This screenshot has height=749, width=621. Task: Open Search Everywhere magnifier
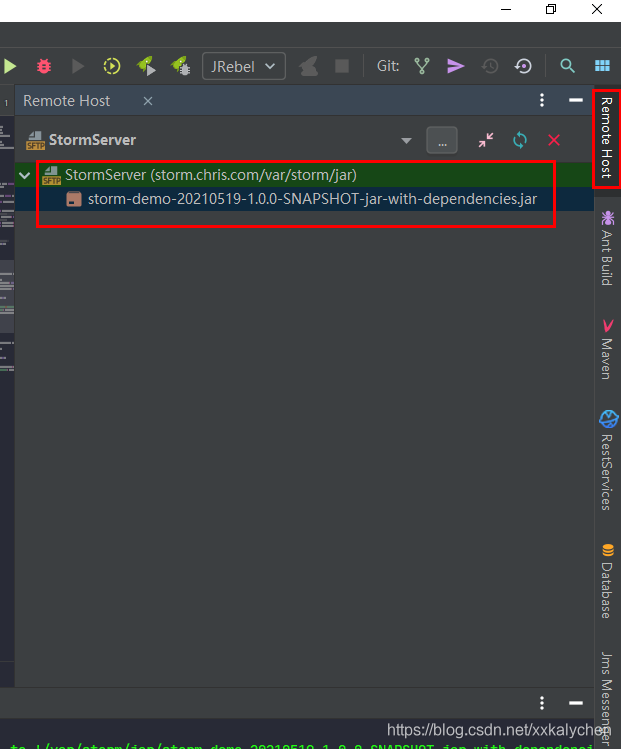click(567, 66)
